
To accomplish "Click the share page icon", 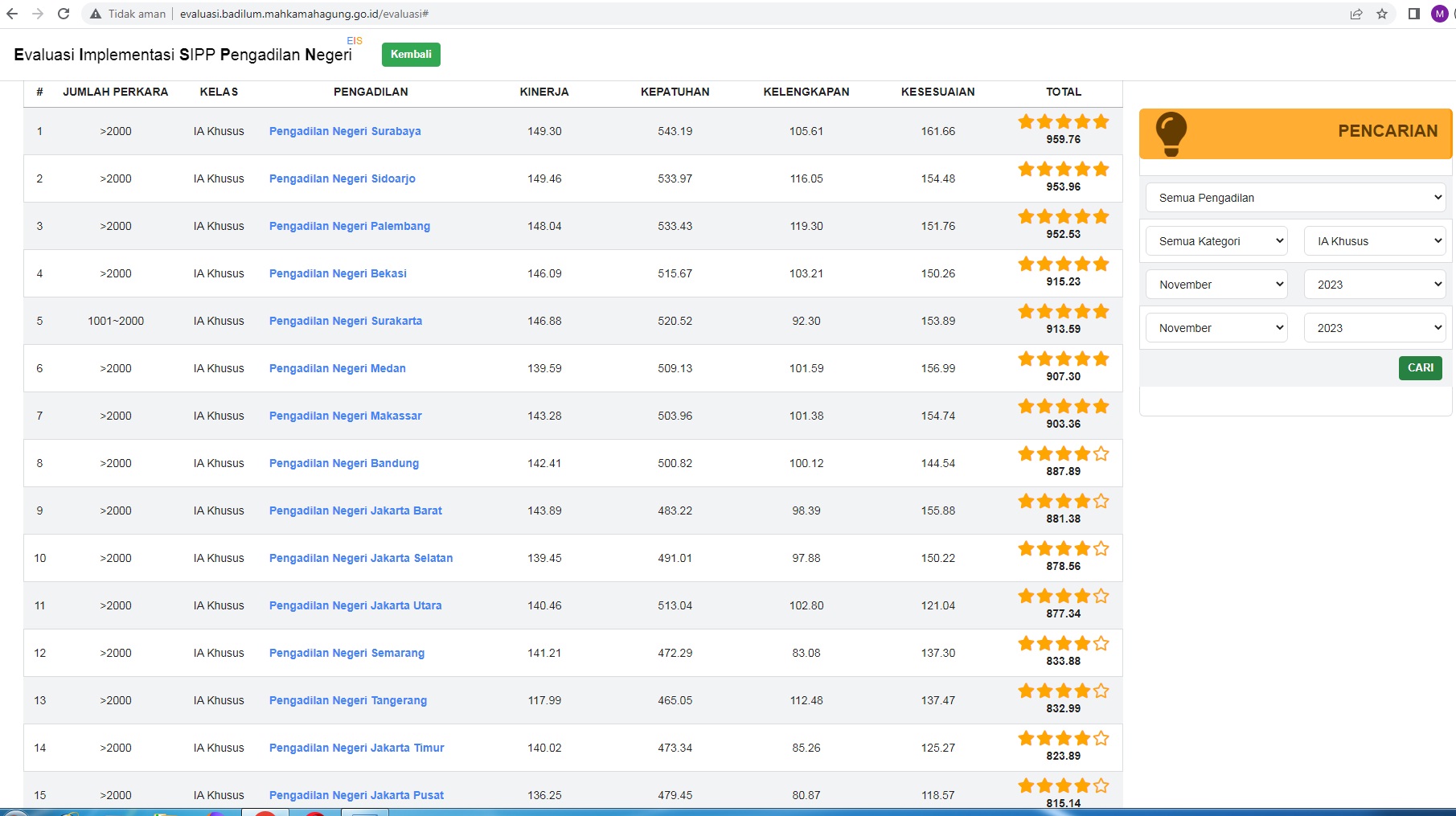I will (x=1356, y=14).
